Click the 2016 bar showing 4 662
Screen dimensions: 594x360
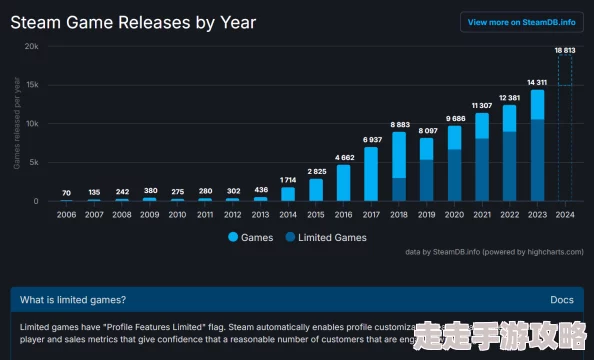[x=343, y=183]
